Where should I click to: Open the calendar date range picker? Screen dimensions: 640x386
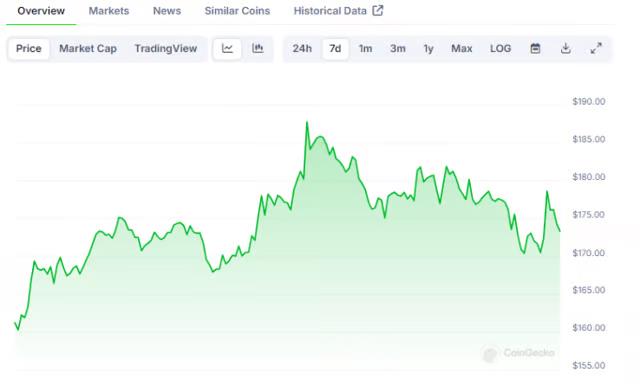tap(535, 49)
